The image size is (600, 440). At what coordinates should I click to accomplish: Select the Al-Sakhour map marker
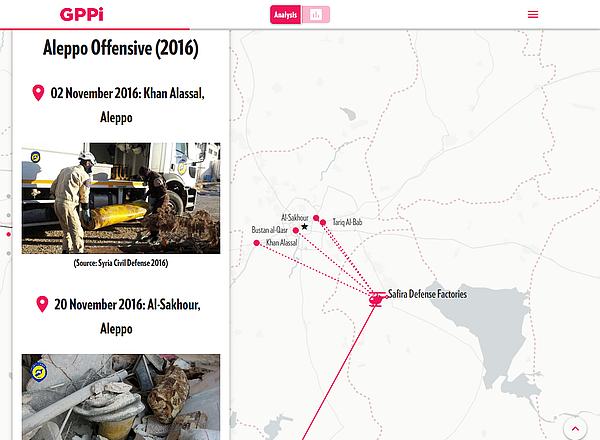tap(316, 218)
